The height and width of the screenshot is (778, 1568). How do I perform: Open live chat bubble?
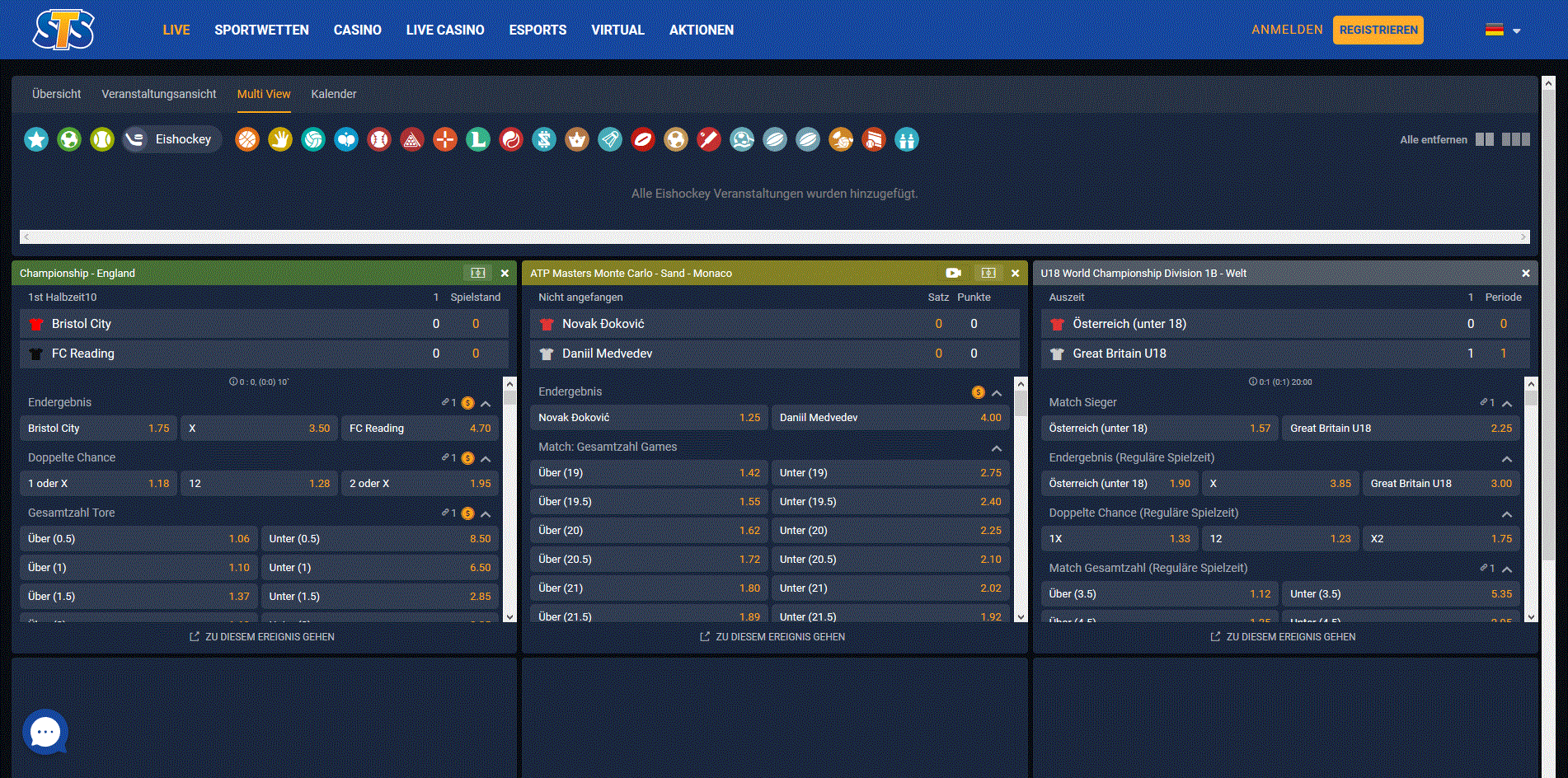pyautogui.click(x=45, y=732)
